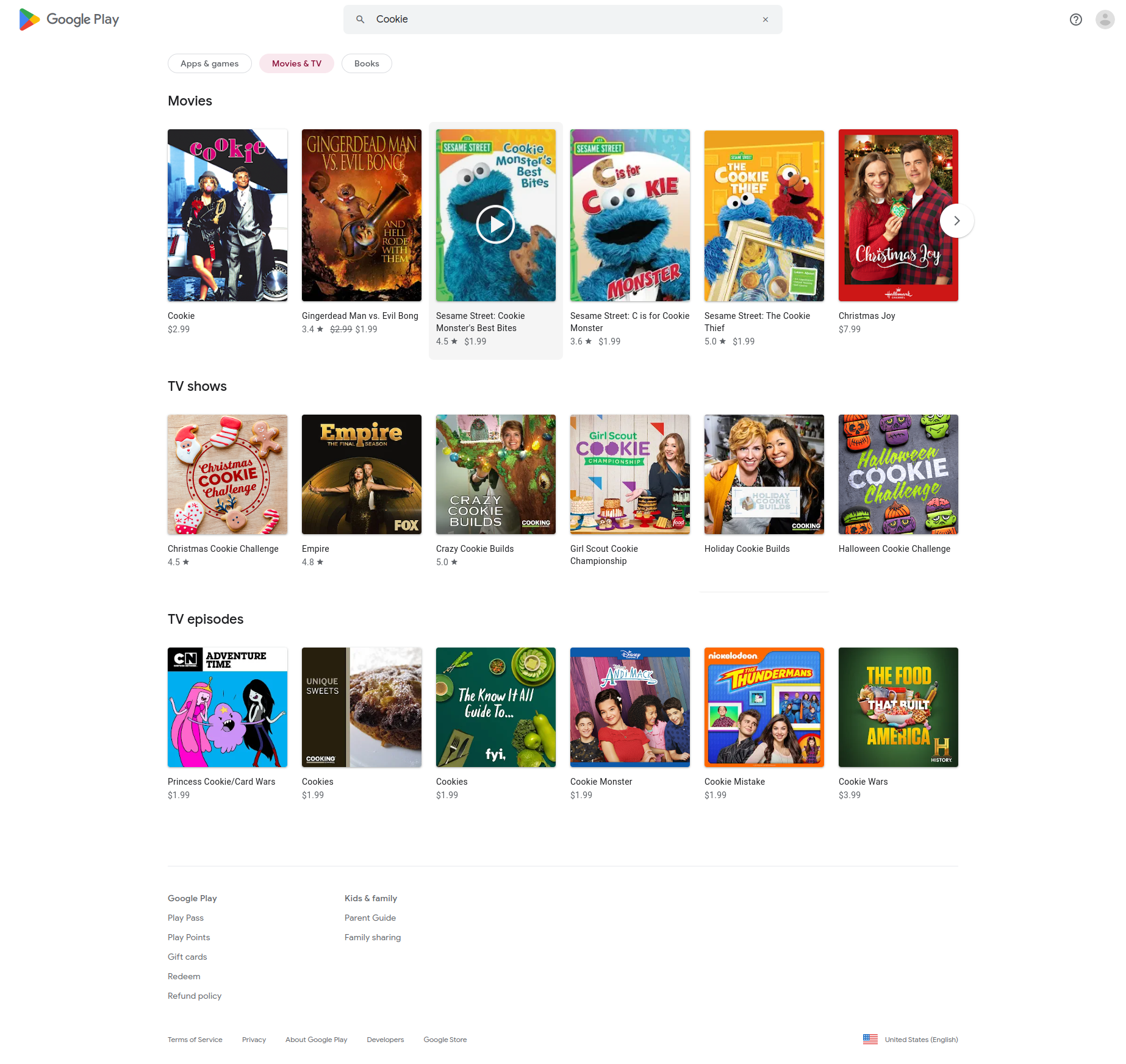Open Gingerdead Man vs. Evil Bong poster
The height and width of the screenshot is (1064, 1126).
point(362,215)
